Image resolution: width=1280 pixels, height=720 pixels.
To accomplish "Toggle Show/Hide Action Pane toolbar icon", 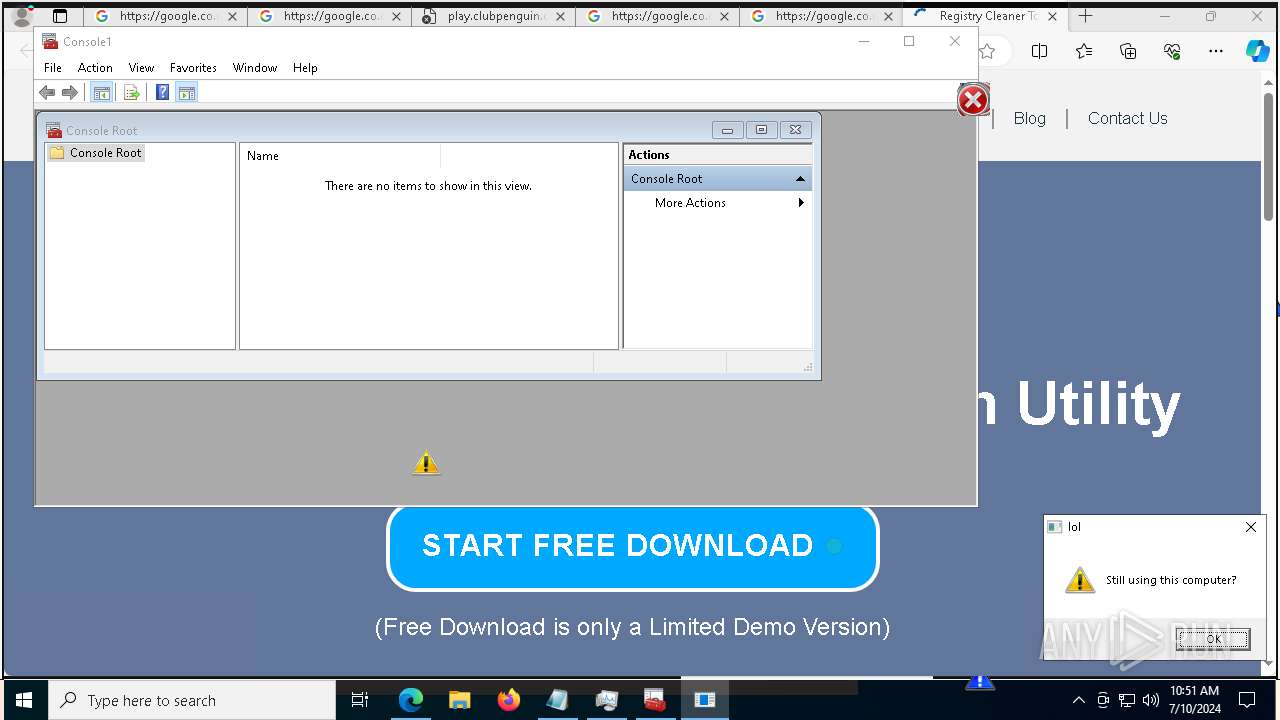I will (187, 93).
